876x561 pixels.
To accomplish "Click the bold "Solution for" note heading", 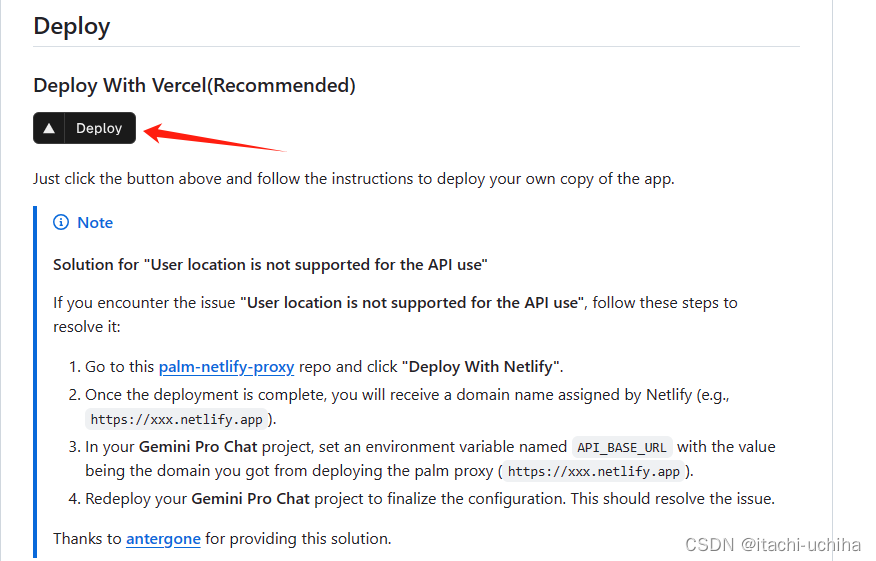I will point(270,265).
